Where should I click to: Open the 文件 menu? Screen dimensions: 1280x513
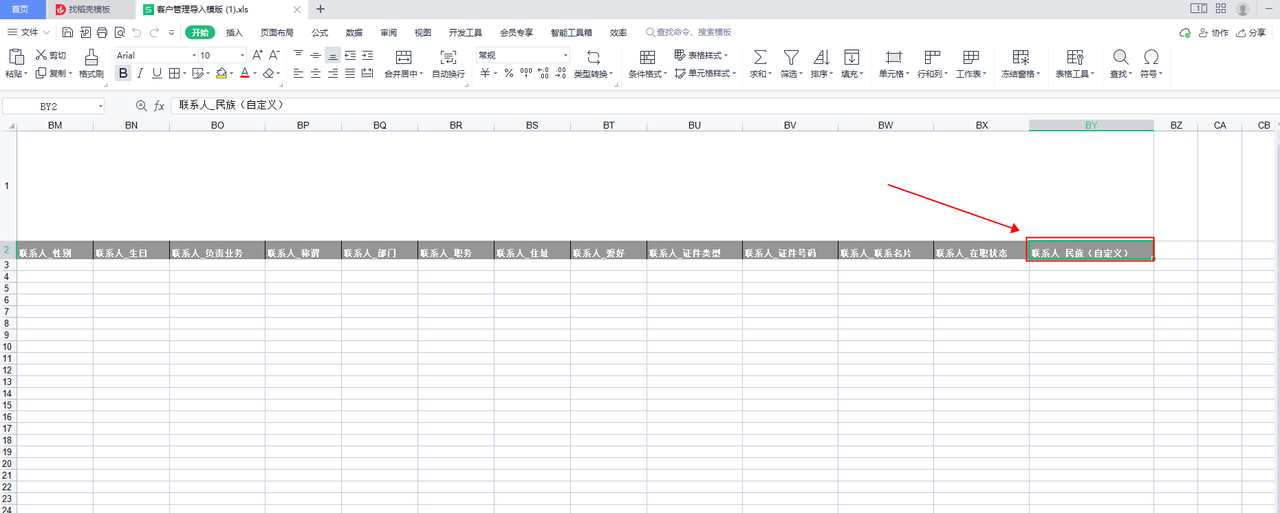29,32
